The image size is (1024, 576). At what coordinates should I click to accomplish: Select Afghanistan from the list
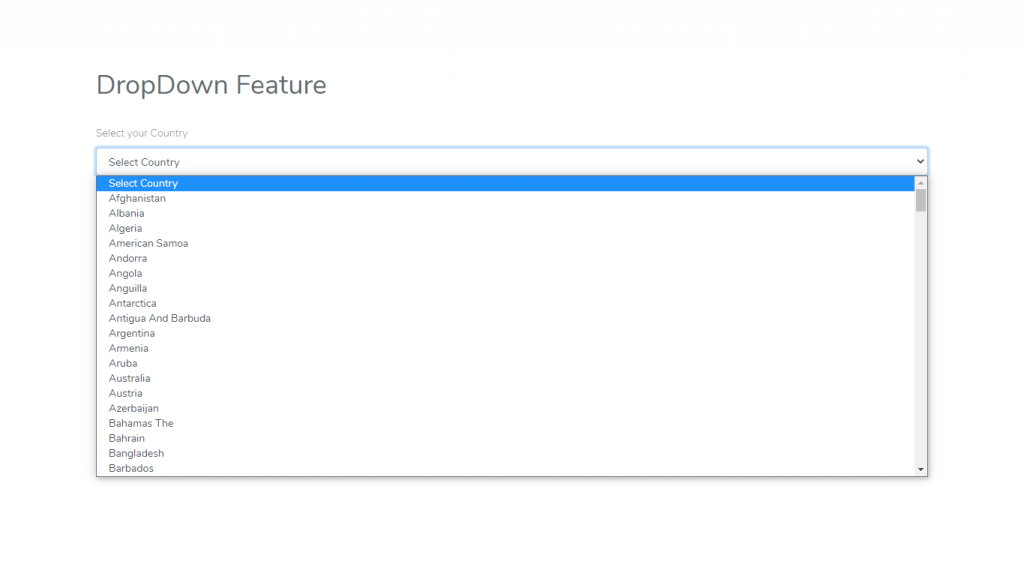pos(137,198)
